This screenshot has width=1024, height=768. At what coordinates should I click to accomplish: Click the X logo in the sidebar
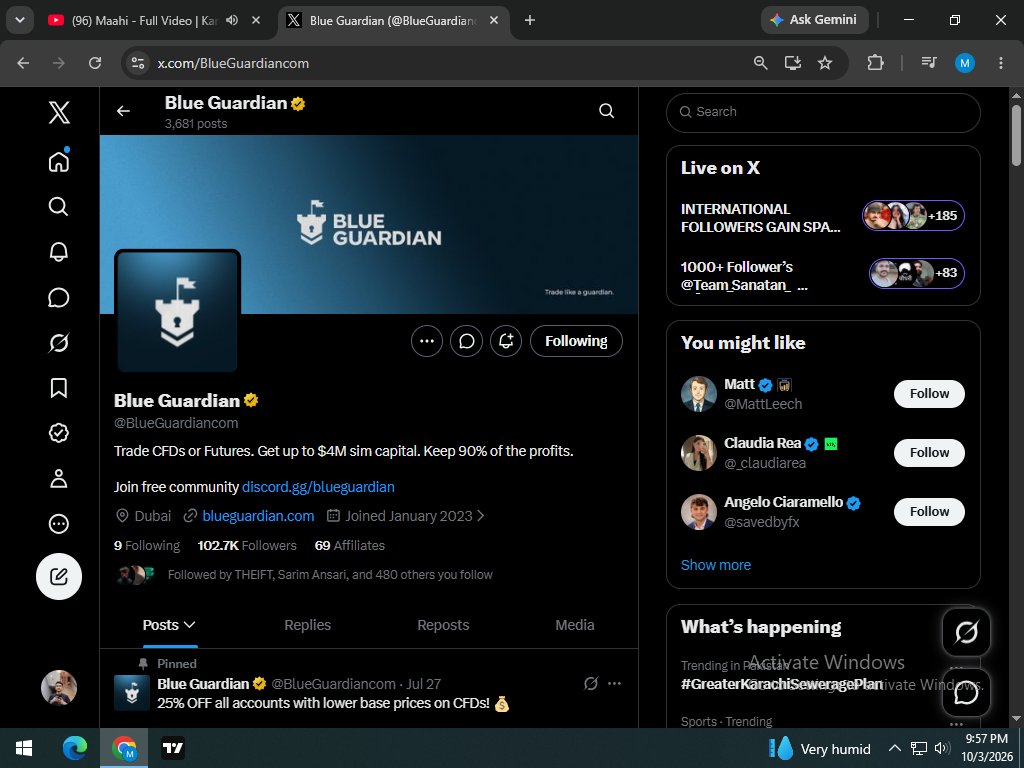pos(59,112)
